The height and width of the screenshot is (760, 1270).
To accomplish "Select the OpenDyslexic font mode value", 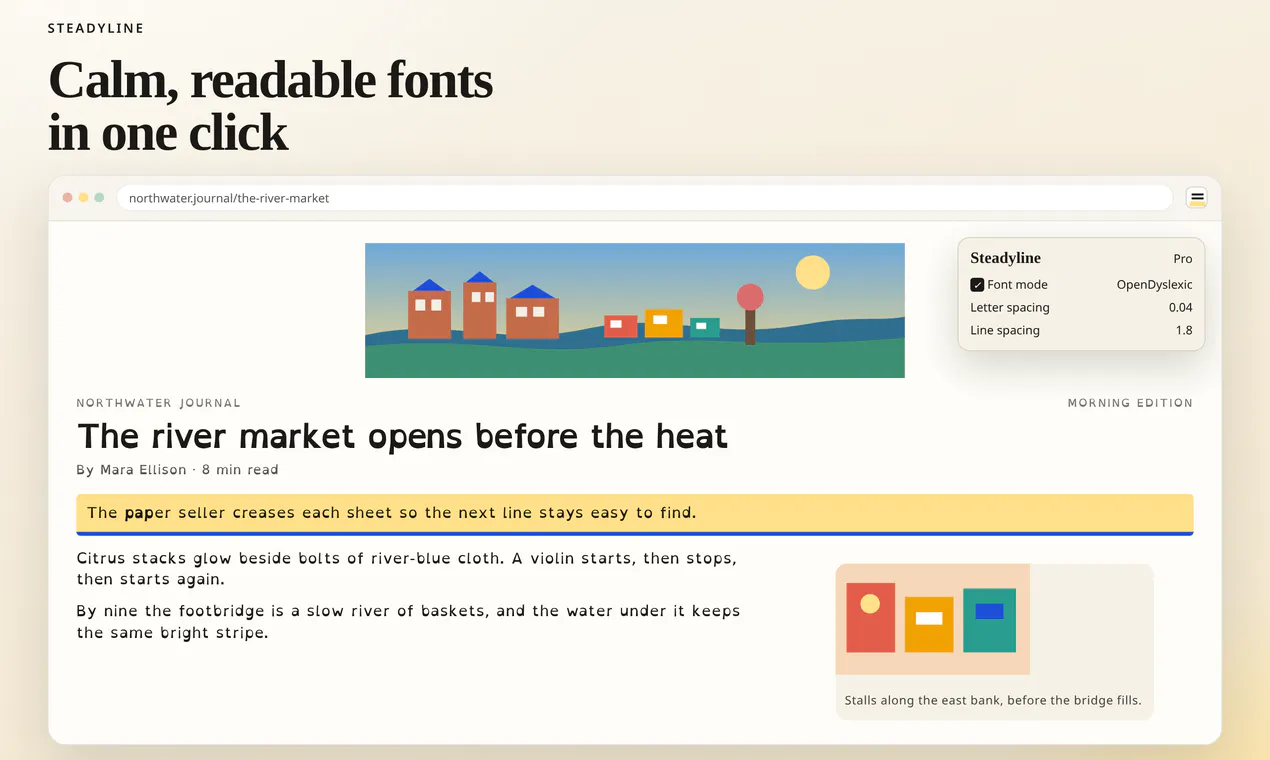I will (x=1154, y=285).
